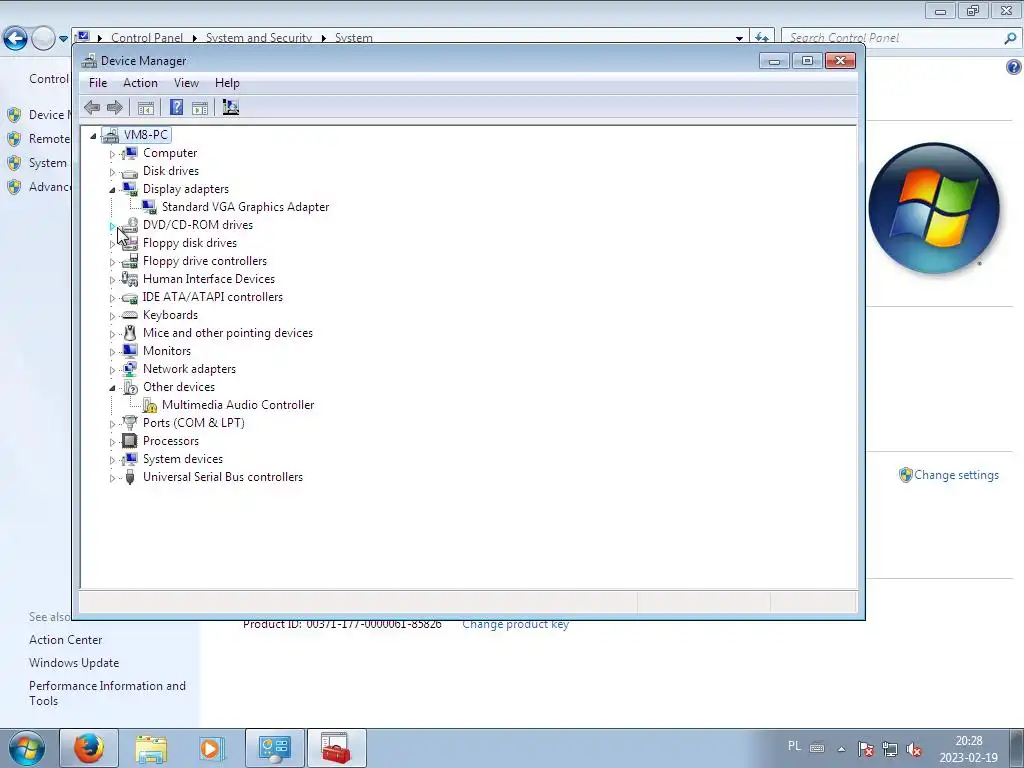Show hidden tray icons arrow
The width and height of the screenshot is (1024, 768).
pyautogui.click(x=842, y=749)
